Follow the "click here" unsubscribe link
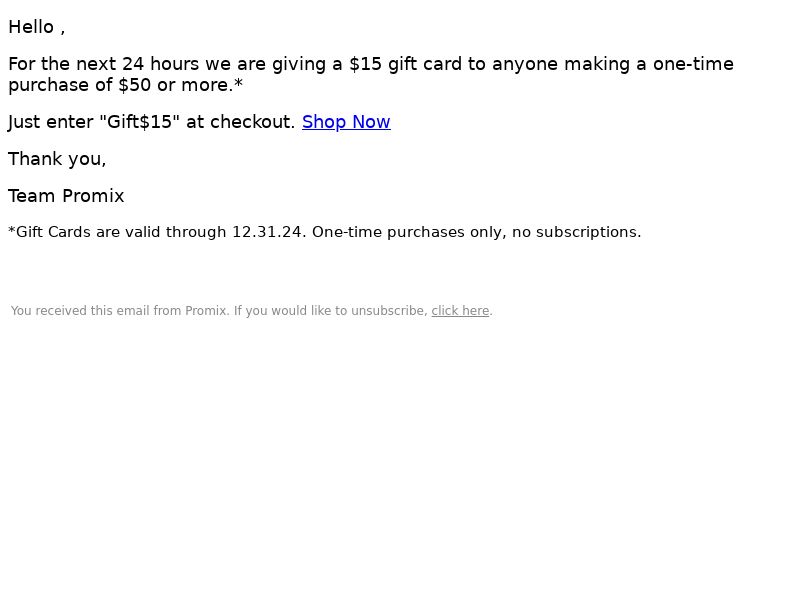 point(460,311)
